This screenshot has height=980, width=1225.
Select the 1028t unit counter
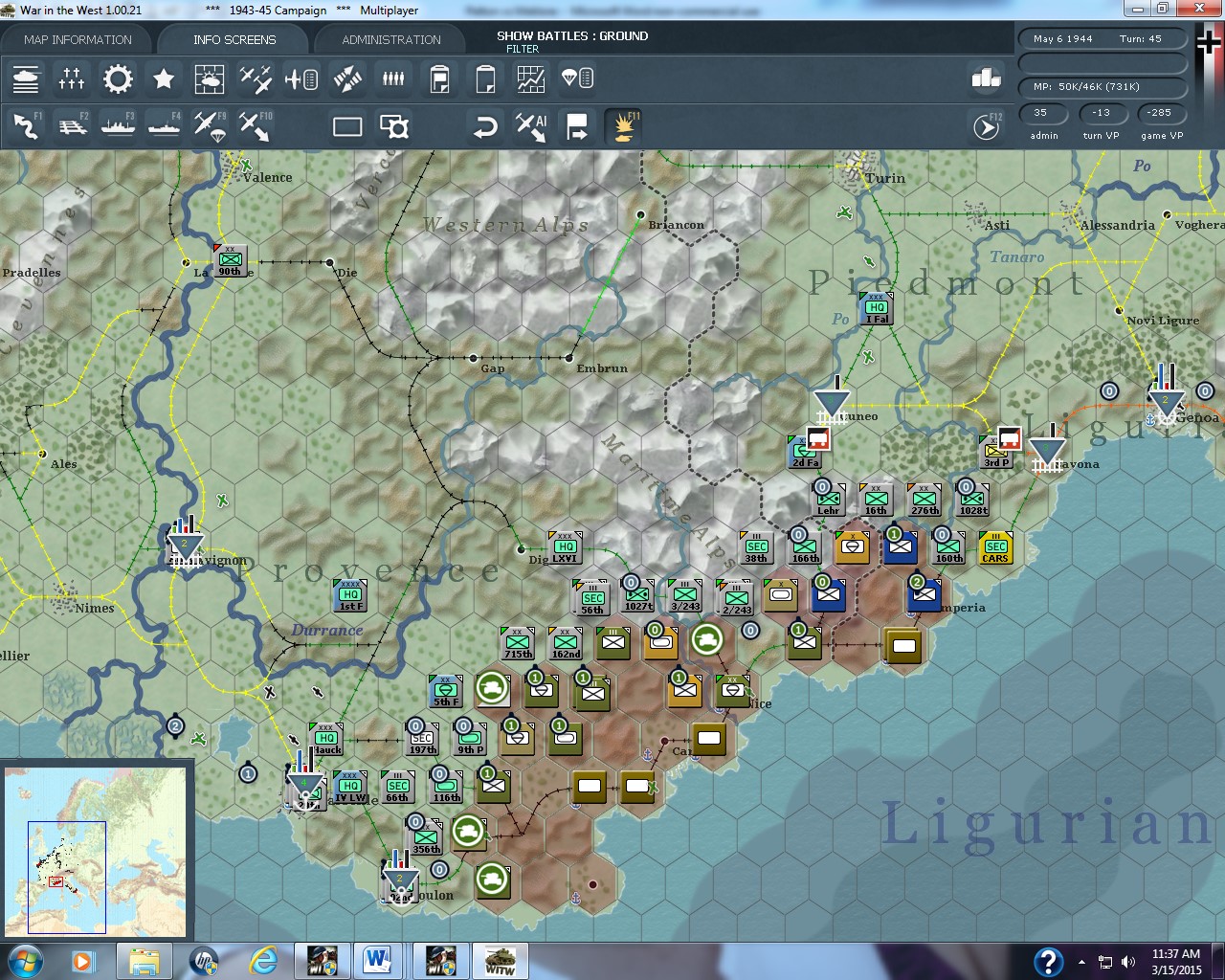tap(972, 500)
